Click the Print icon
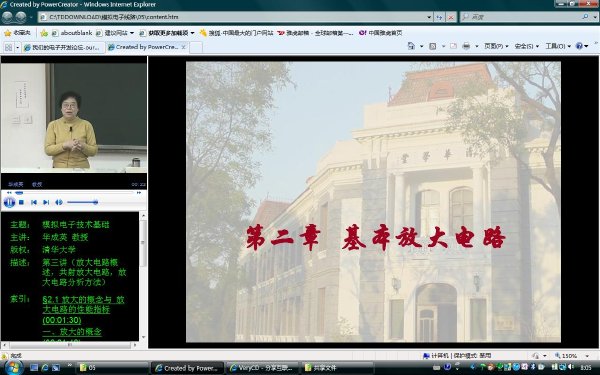Screen dimensions: 600x375 tap(466, 46)
